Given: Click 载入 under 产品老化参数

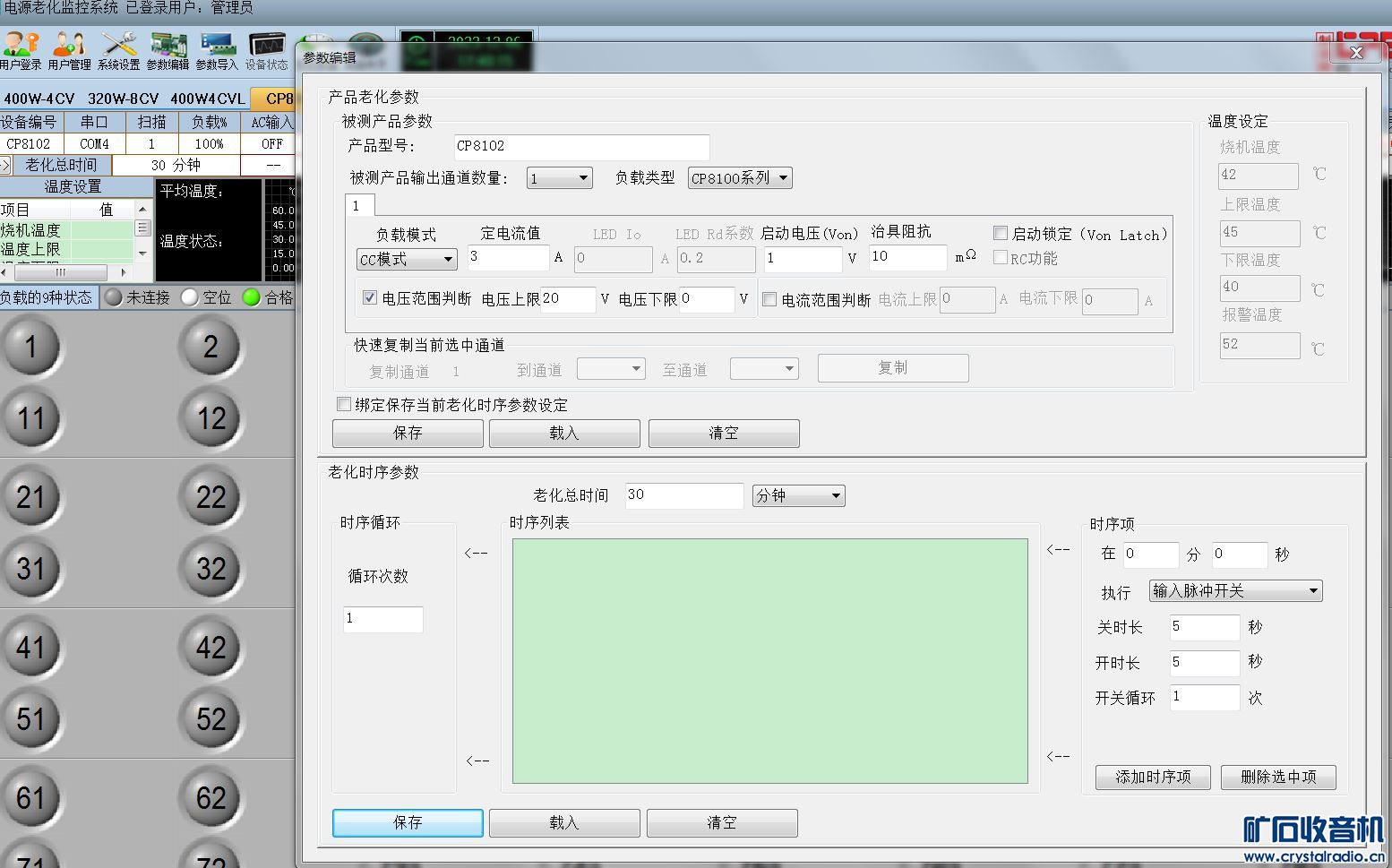Looking at the screenshot, I should (x=564, y=434).
